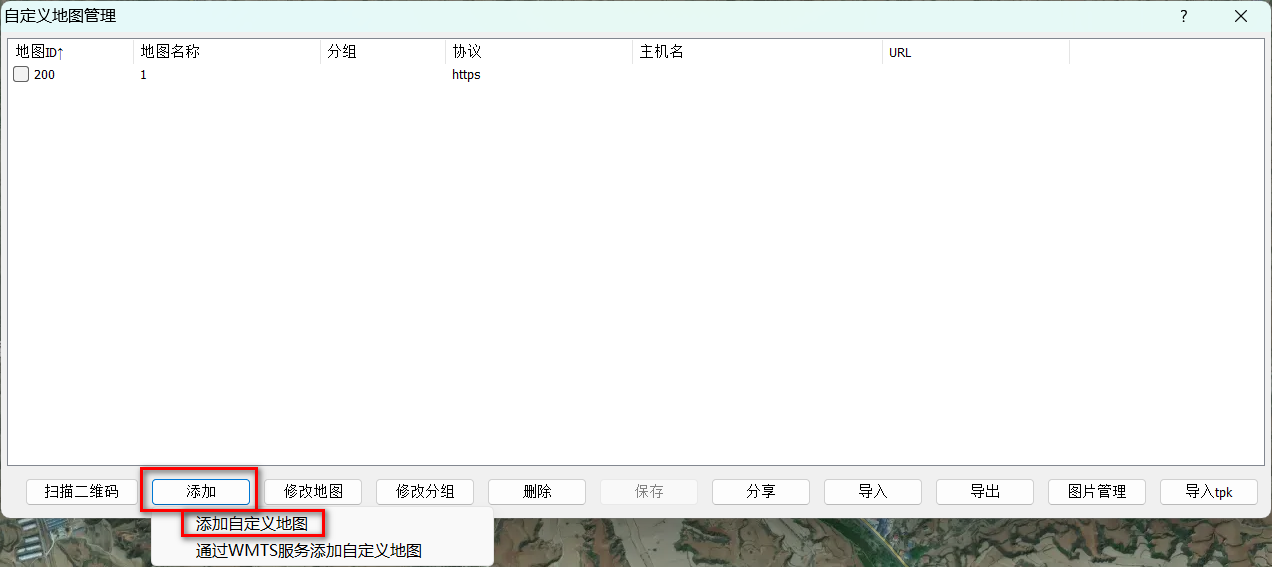Click the 地图名称 column header

[x=227, y=52]
